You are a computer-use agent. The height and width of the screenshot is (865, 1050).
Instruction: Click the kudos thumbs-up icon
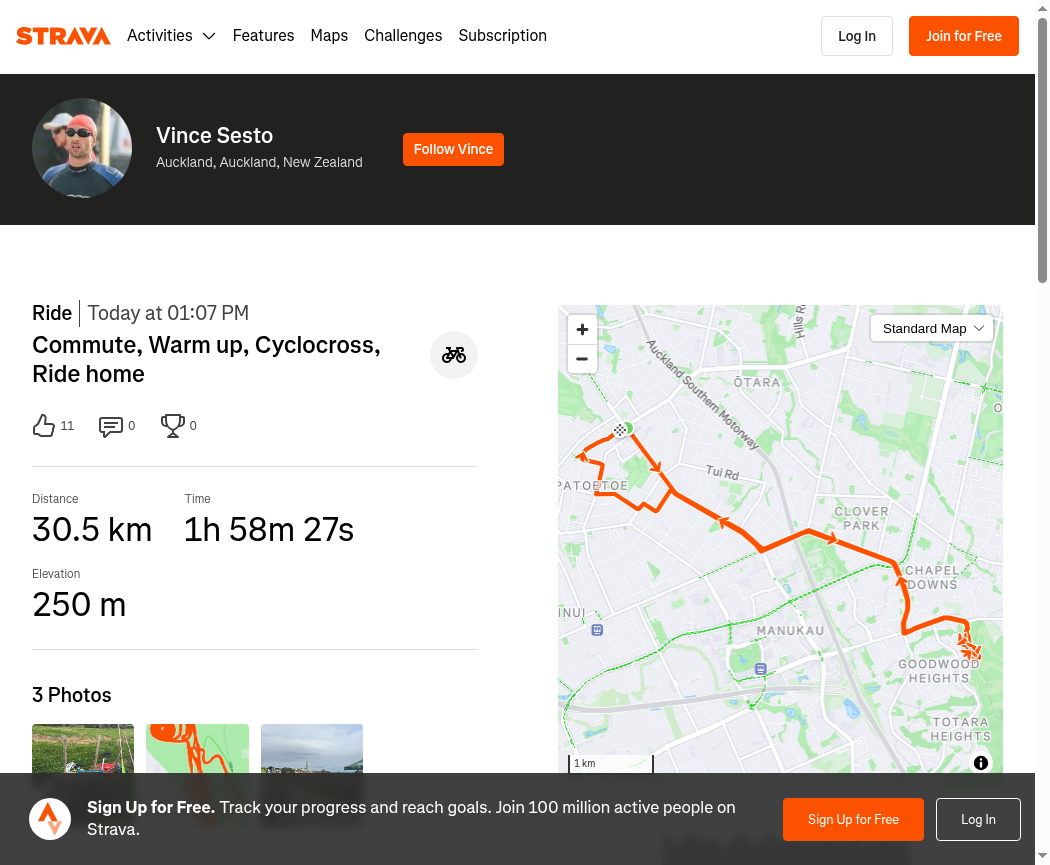coord(44,426)
